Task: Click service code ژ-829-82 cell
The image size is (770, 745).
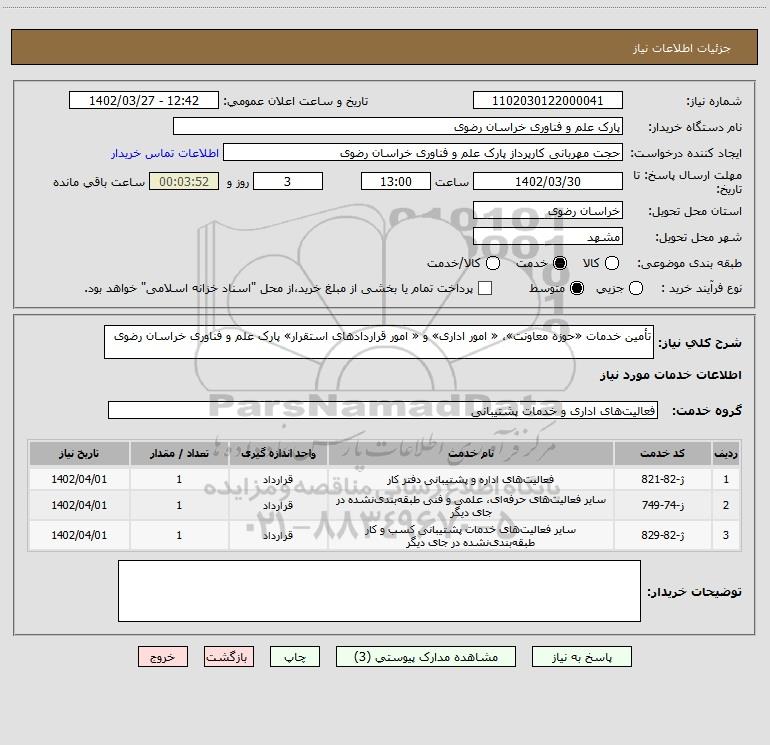Action: (x=662, y=535)
